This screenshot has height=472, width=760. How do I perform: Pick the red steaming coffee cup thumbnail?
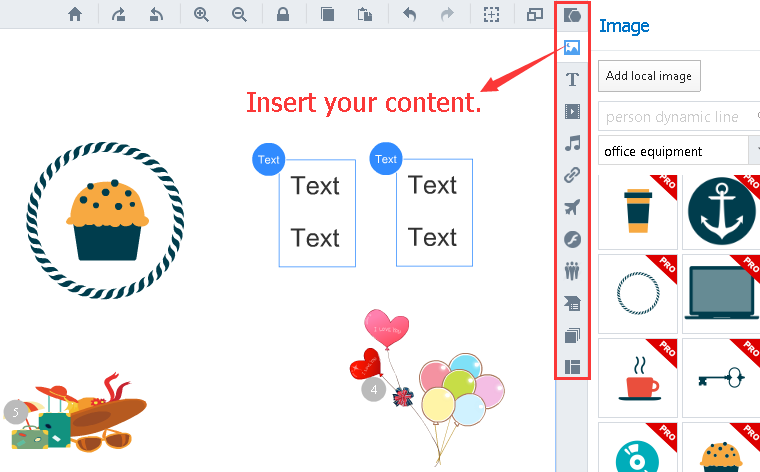tap(638, 378)
